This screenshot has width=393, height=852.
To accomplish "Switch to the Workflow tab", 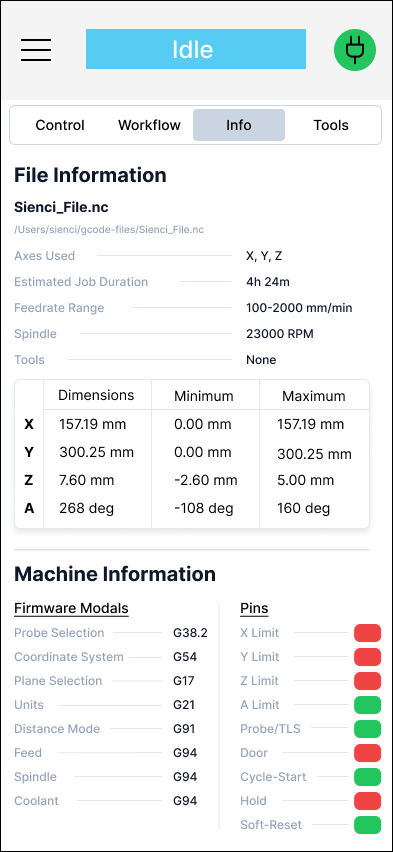I will [x=149, y=125].
